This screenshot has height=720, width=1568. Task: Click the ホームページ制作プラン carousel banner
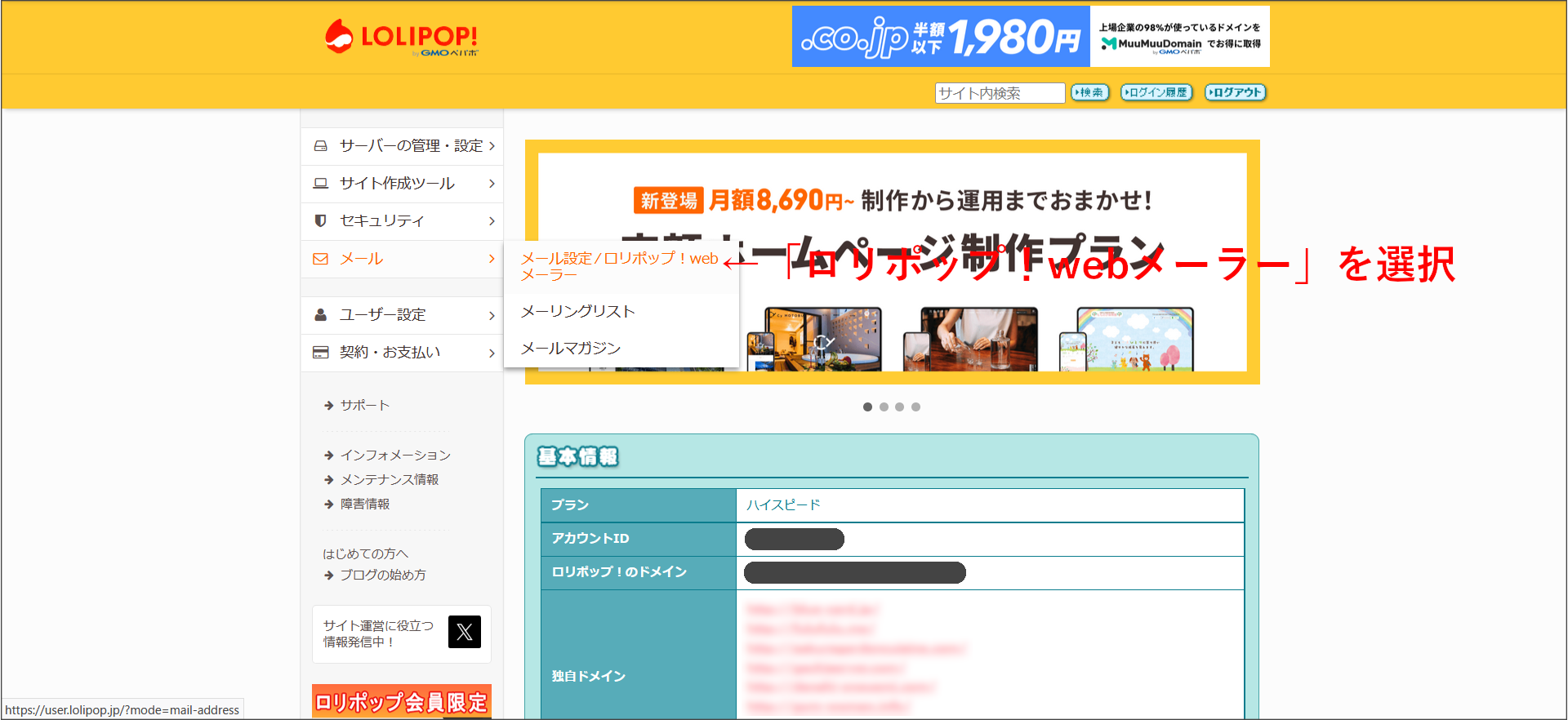[892, 262]
